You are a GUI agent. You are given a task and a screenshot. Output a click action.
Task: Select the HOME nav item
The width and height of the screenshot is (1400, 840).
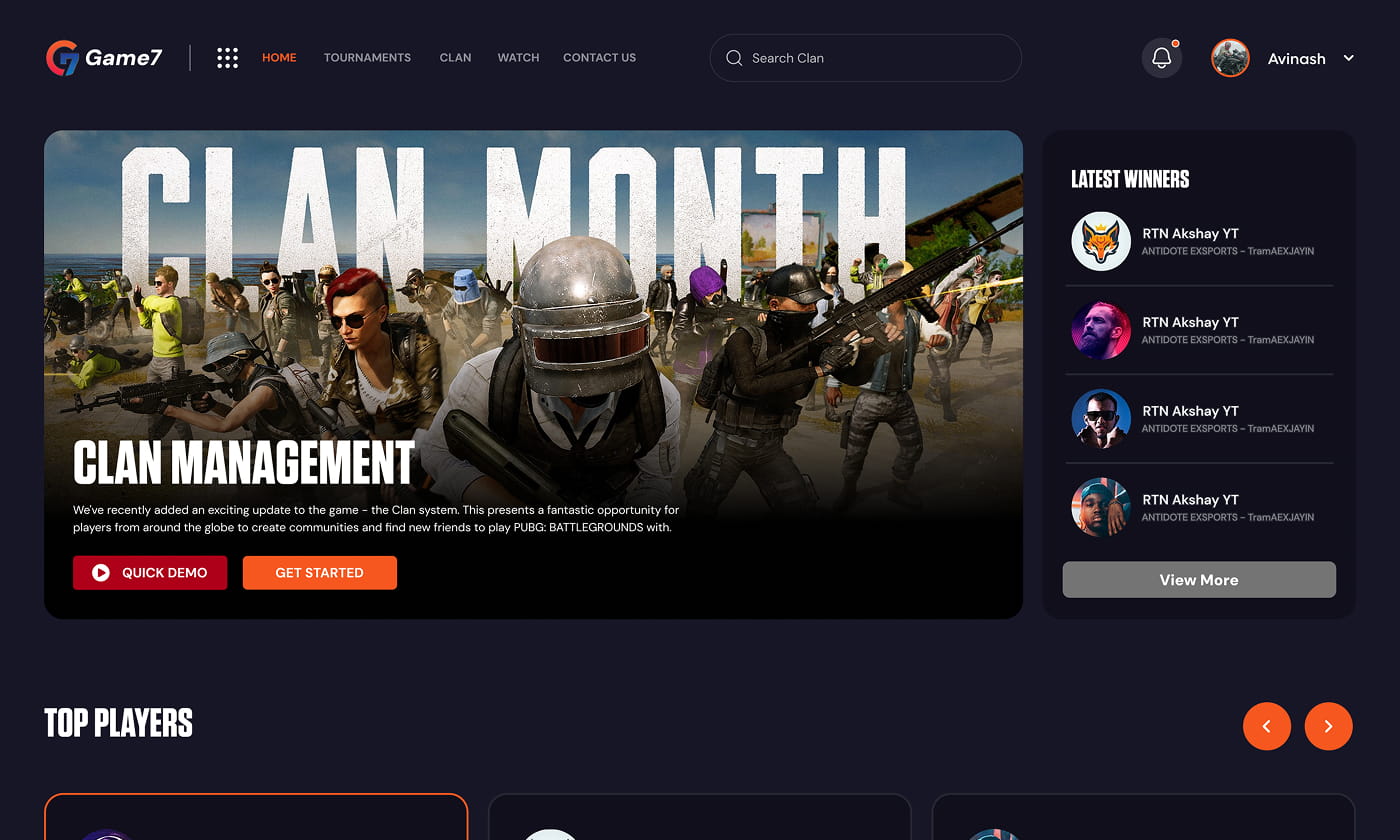(x=279, y=58)
